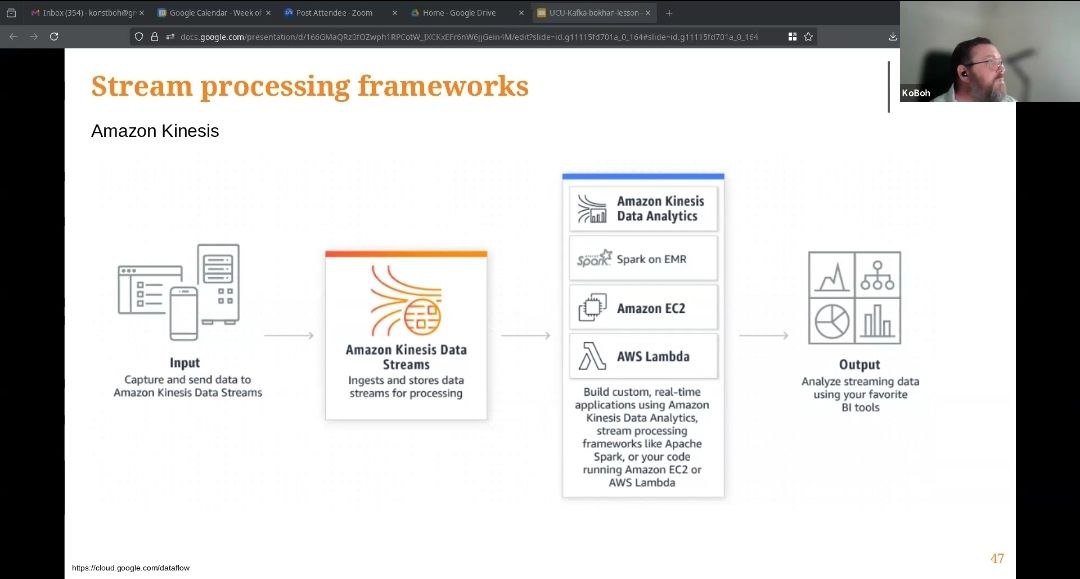Screen dimensions: 1080x579
Task: Click 'Build custom, real-time applications' paragraph
Action: pos(642,437)
